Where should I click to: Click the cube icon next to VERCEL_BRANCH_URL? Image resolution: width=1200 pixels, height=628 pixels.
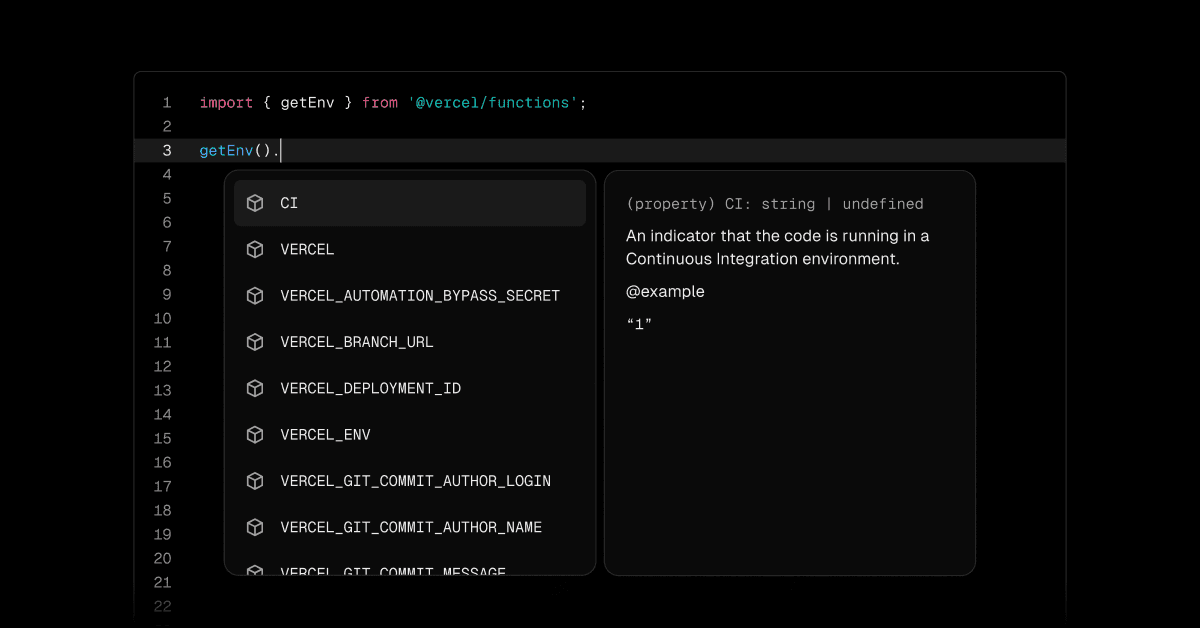[x=255, y=342]
